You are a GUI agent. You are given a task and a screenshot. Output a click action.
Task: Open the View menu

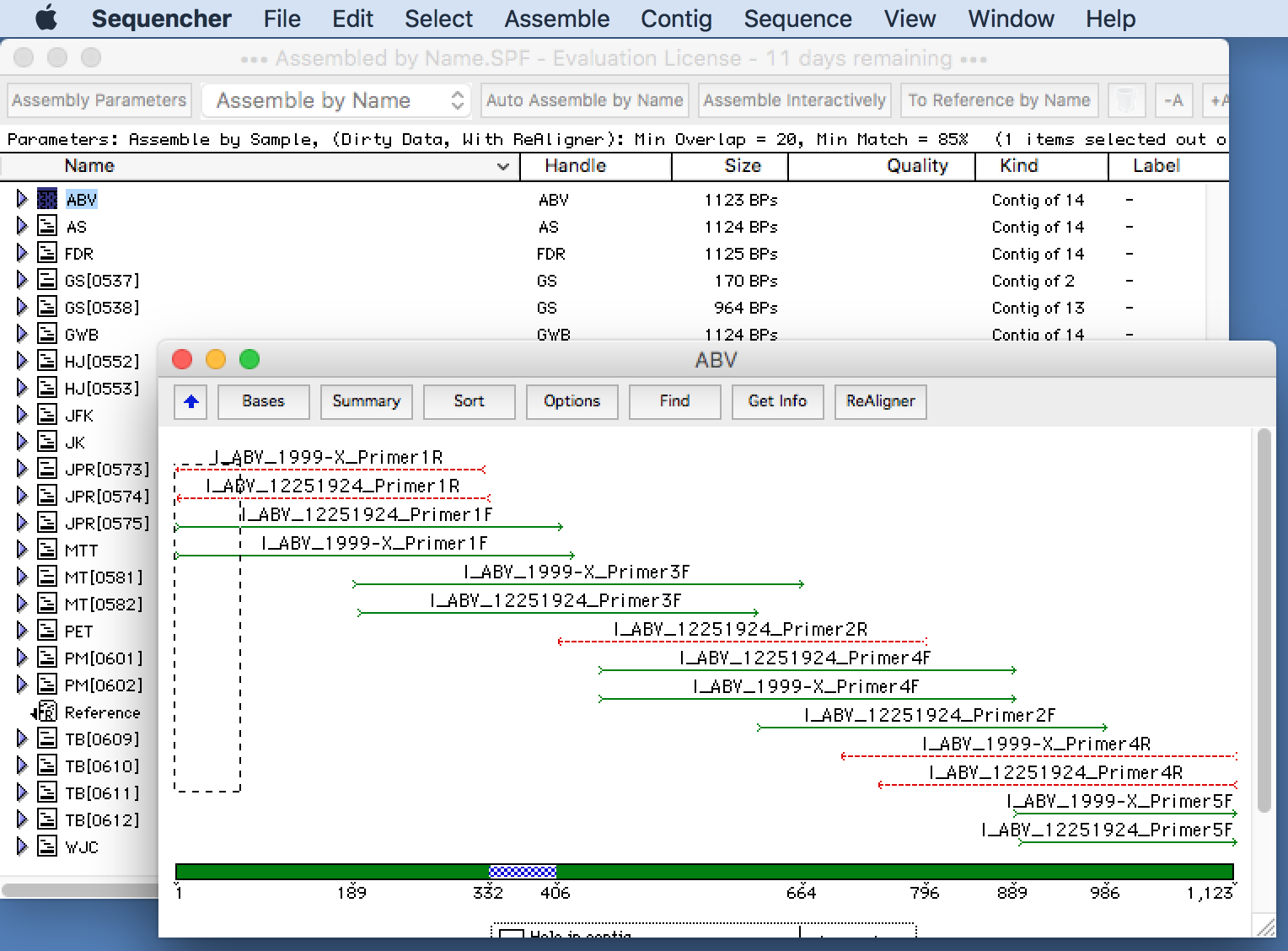tap(910, 19)
